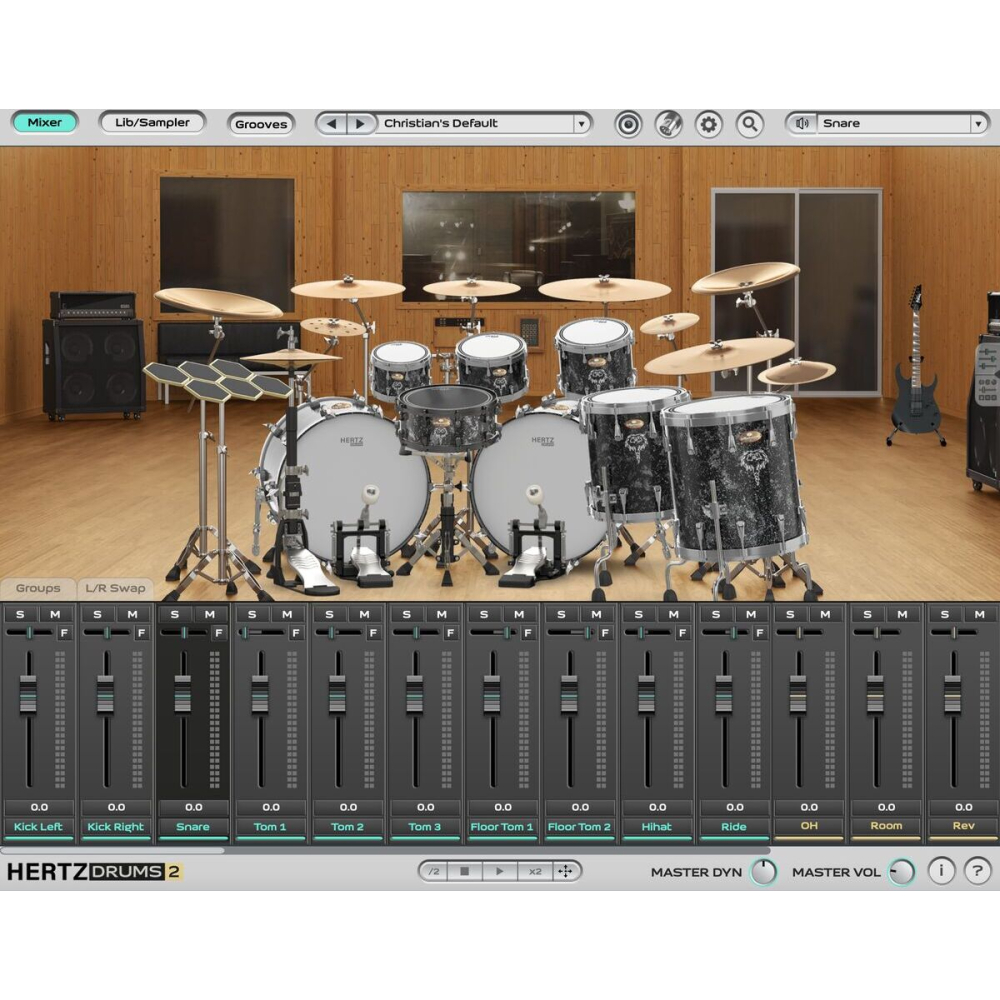Click the search magnifier icon
Viewport: 1000px width, 1000px height.
pos(749,123)
